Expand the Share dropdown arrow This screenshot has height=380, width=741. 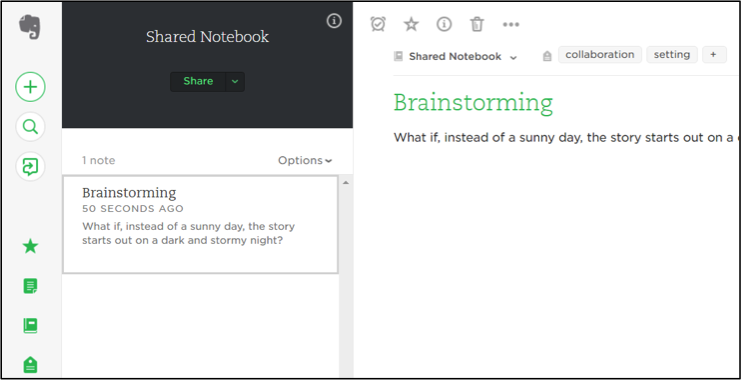click(235, 82)
